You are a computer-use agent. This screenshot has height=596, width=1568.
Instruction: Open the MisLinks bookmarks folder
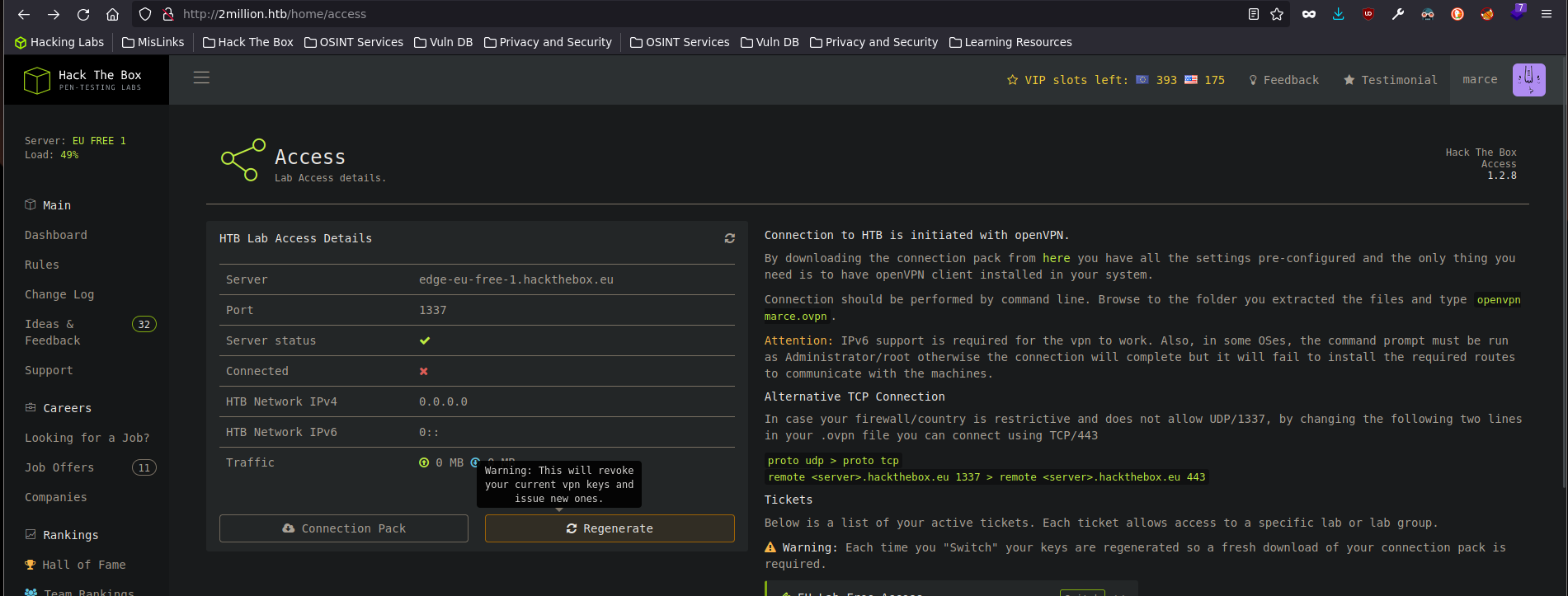[x=153, y=42]
